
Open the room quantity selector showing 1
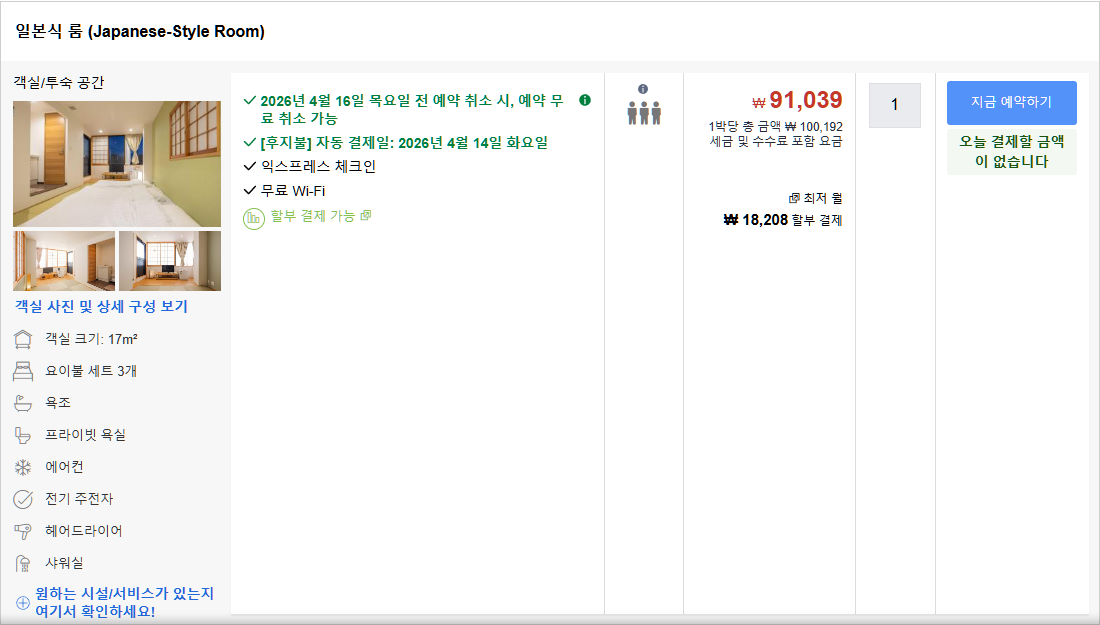click(x=894, y=105)
